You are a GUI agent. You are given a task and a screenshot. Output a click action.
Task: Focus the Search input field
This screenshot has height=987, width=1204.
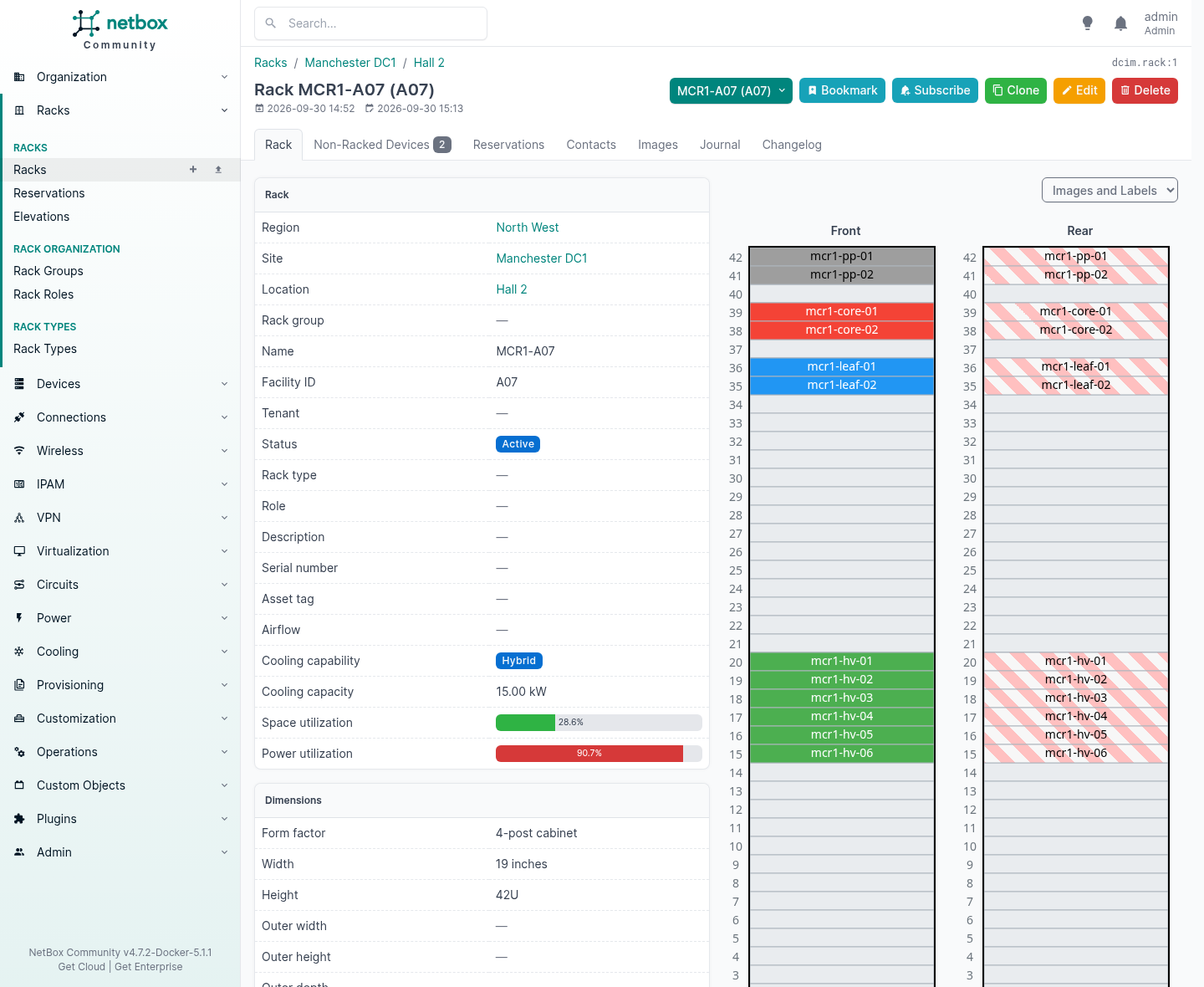click(370, 23)
